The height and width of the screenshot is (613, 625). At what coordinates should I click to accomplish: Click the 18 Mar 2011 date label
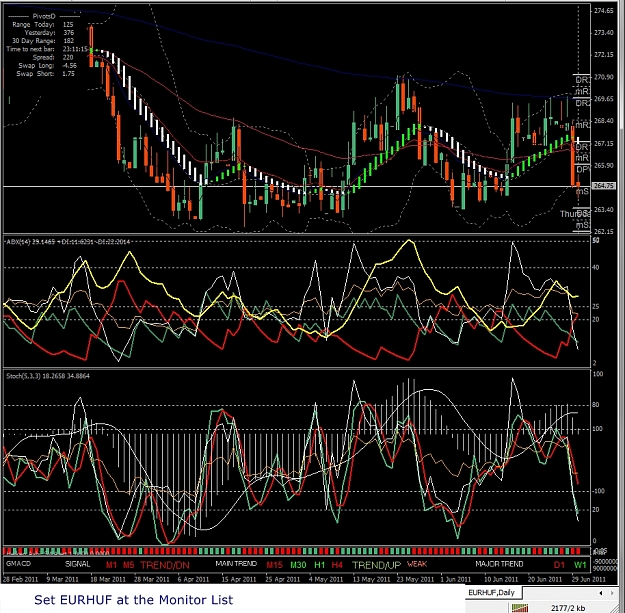(x=108, y=579)
